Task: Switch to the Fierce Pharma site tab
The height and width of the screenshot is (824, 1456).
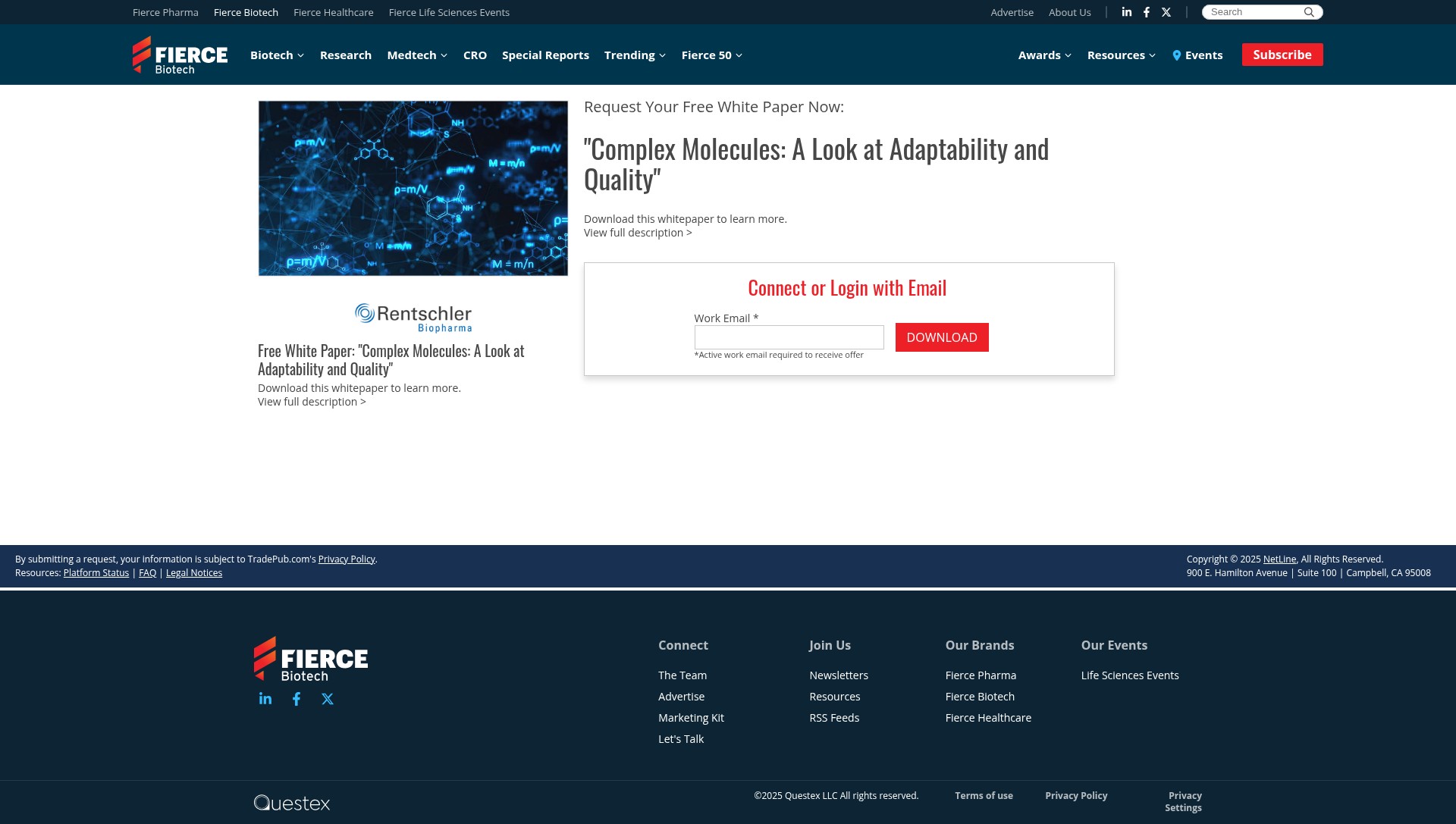Action: tap(165, 12)
